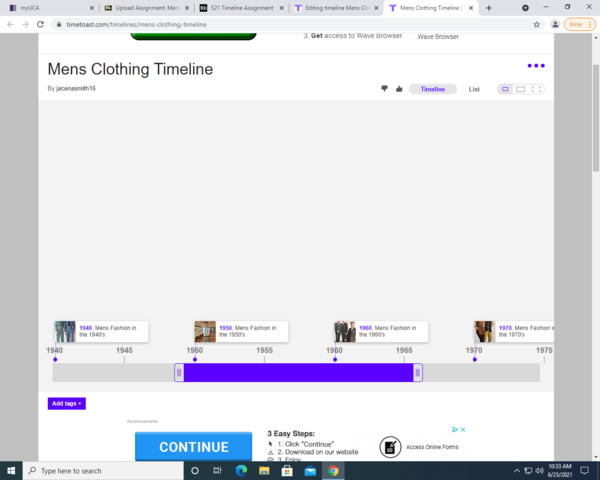Close the Mens Clothing Timeline tab
This screenshot has width=600, height=480.
click(471, 8)
